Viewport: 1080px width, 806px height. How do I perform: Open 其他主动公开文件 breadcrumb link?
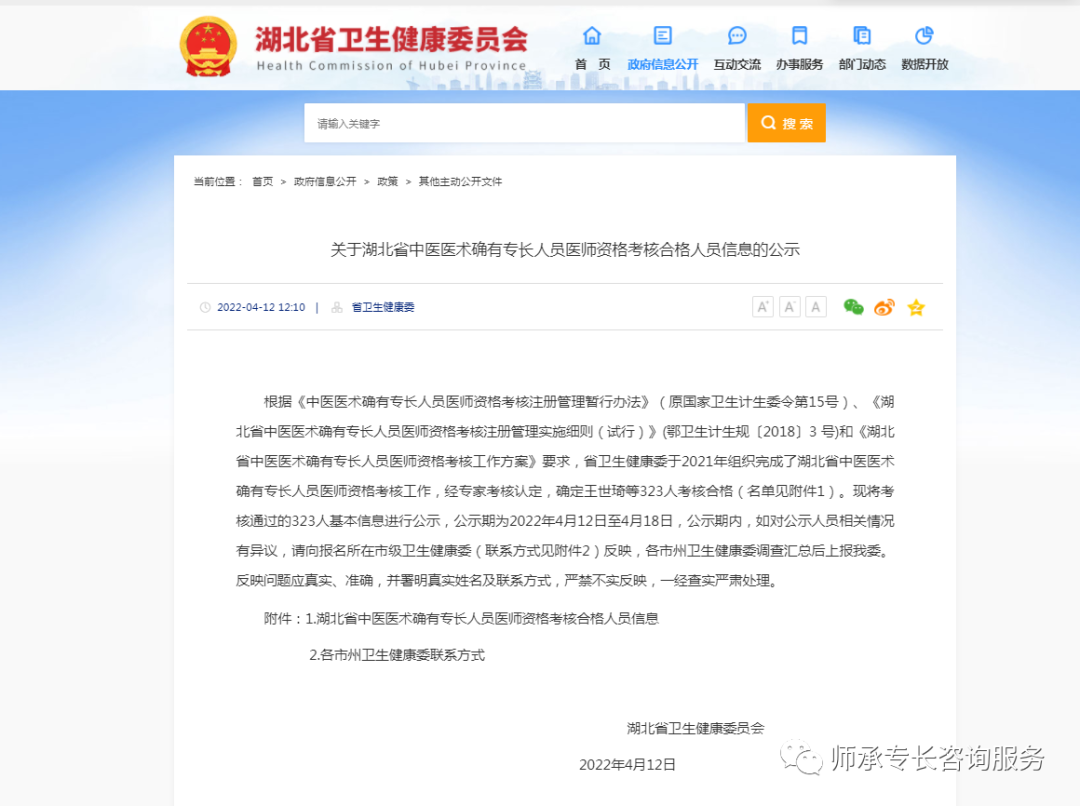tap(460, 181)
